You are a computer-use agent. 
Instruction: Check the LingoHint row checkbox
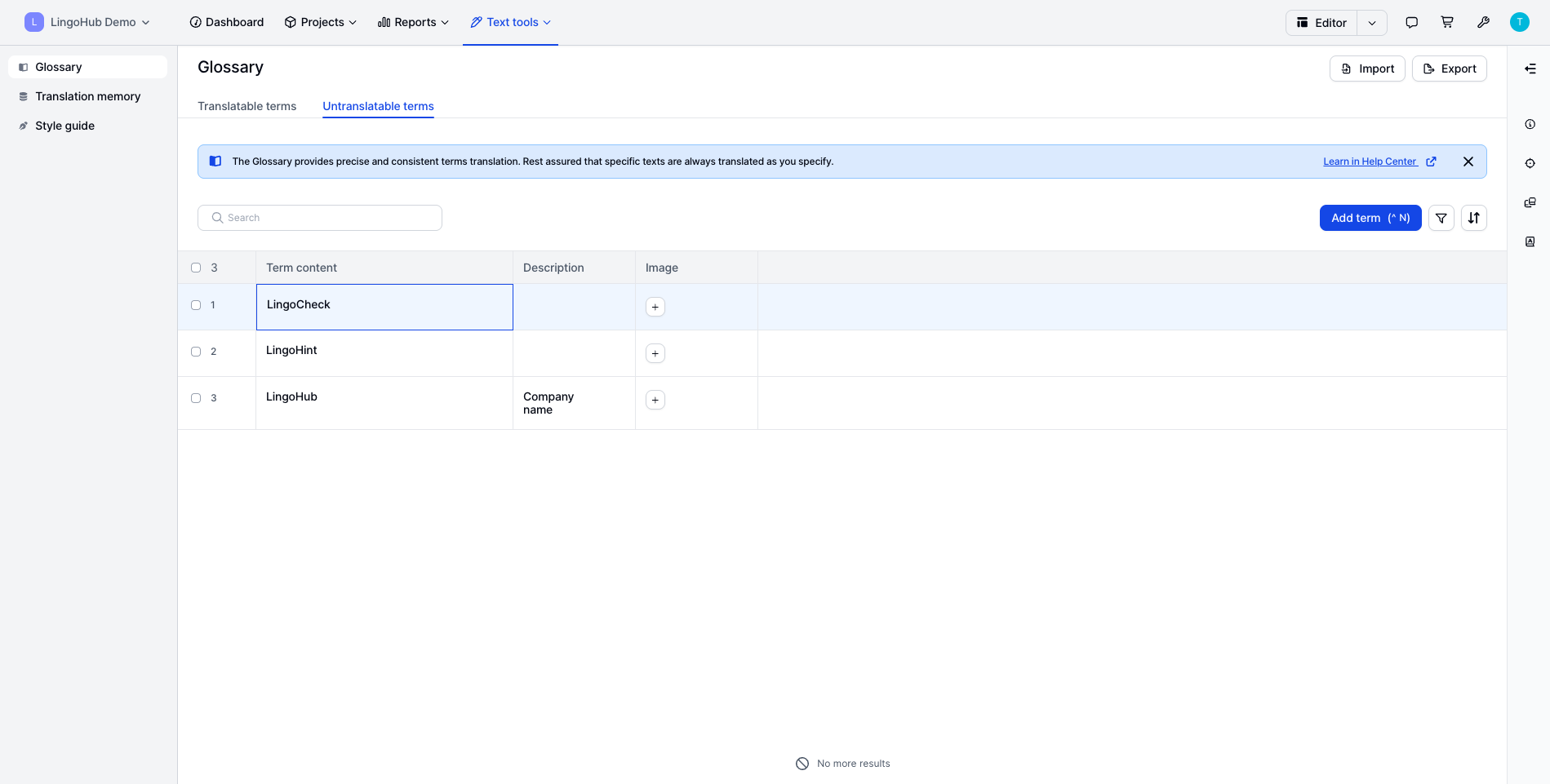[196, 352]
